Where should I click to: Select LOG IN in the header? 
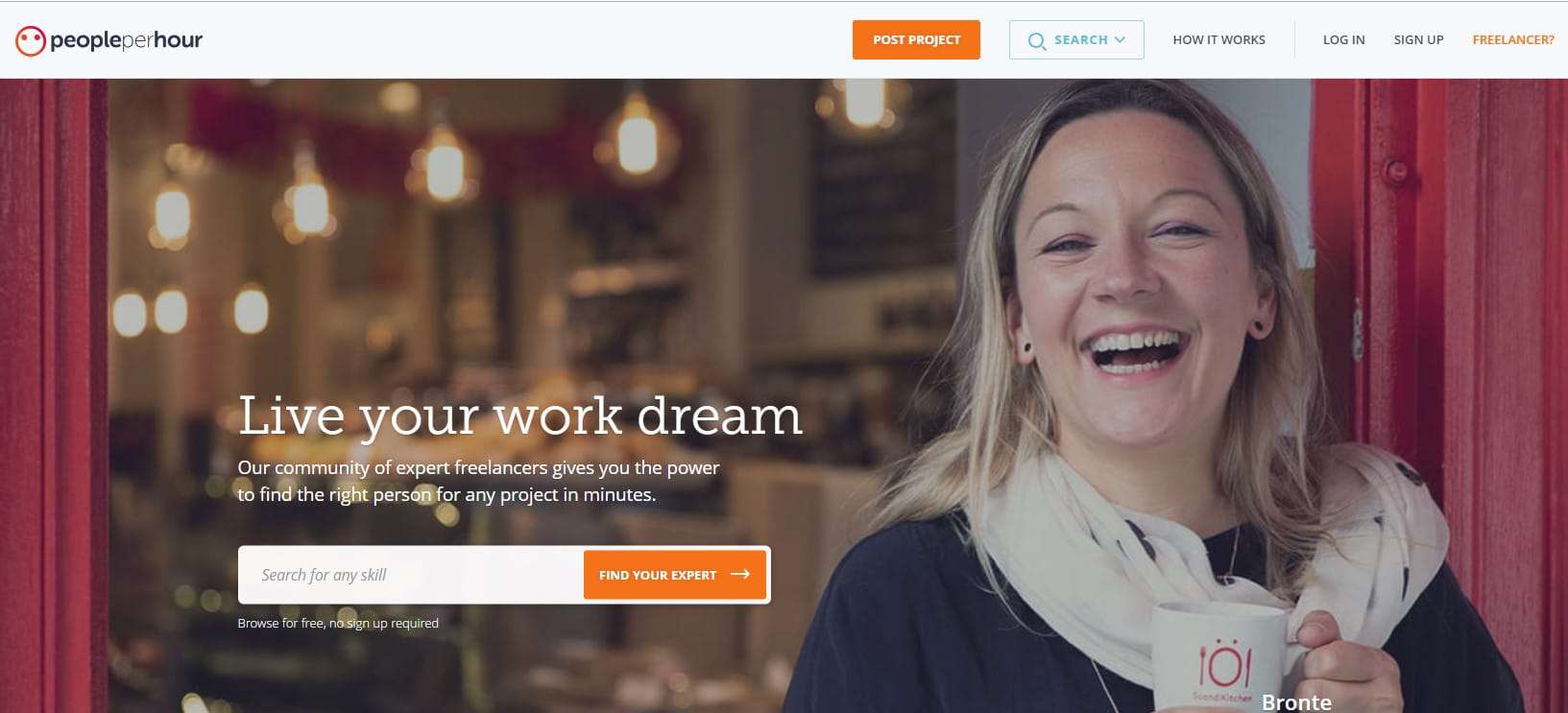click(x=1343, y=40)
